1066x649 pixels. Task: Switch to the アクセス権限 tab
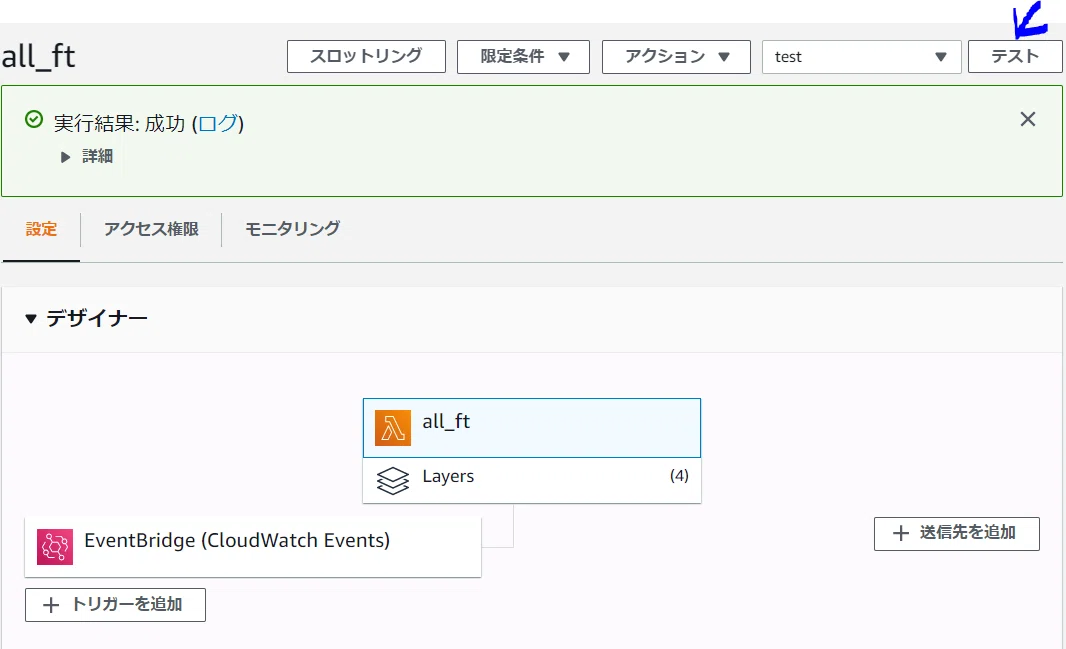[x=151, y=229]
